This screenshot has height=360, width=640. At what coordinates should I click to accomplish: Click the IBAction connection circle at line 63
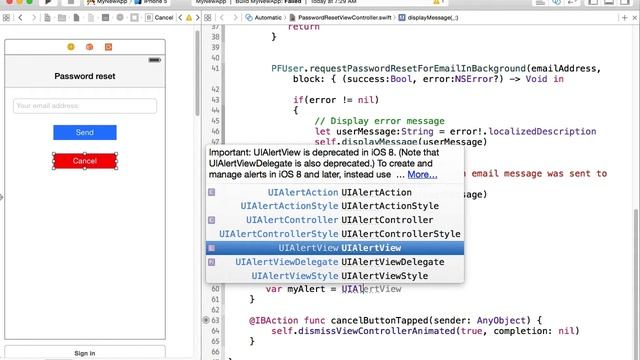pyautogui.click(x=206, y=320)
